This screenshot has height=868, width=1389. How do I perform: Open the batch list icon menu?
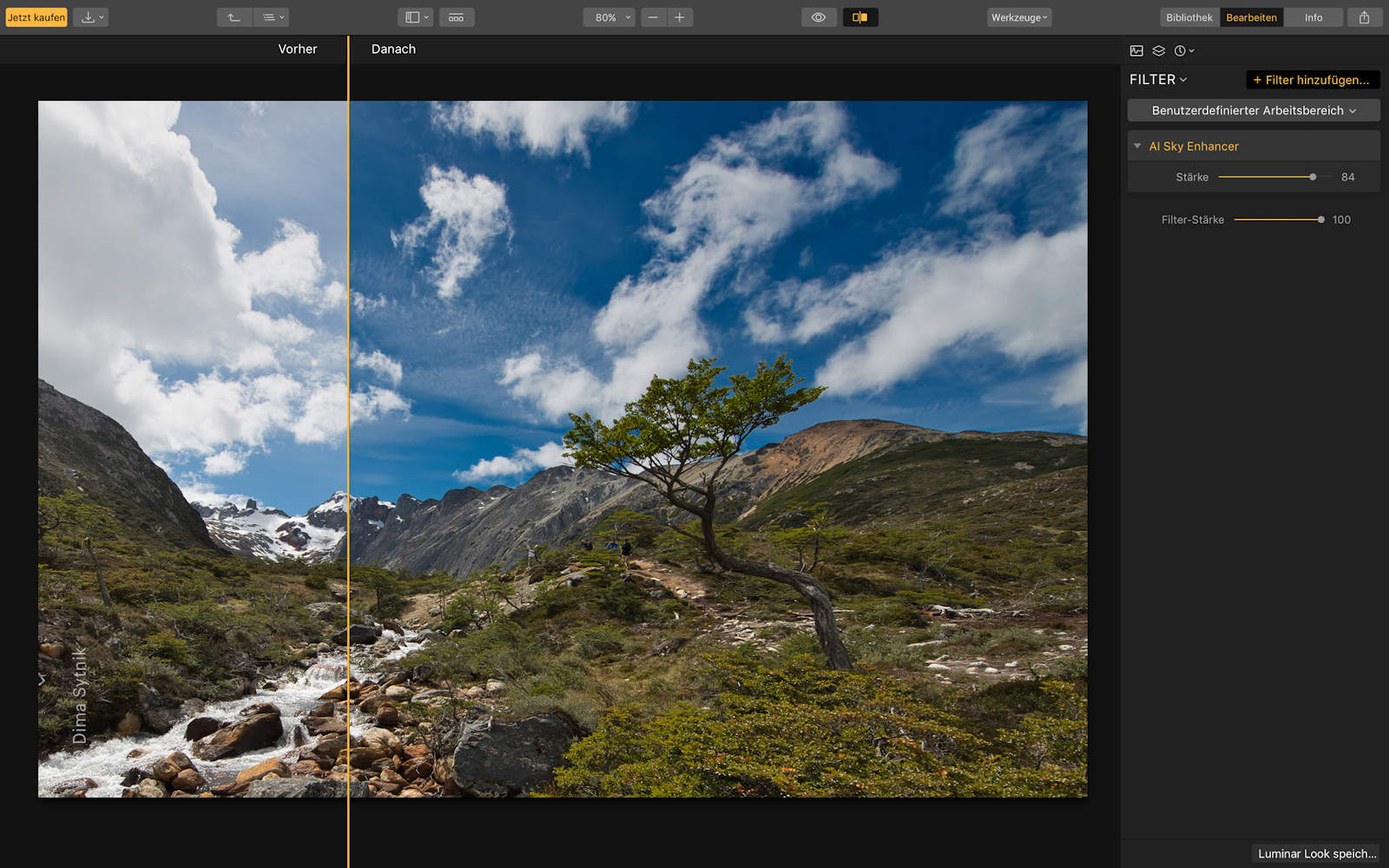(x=273, y=17)
